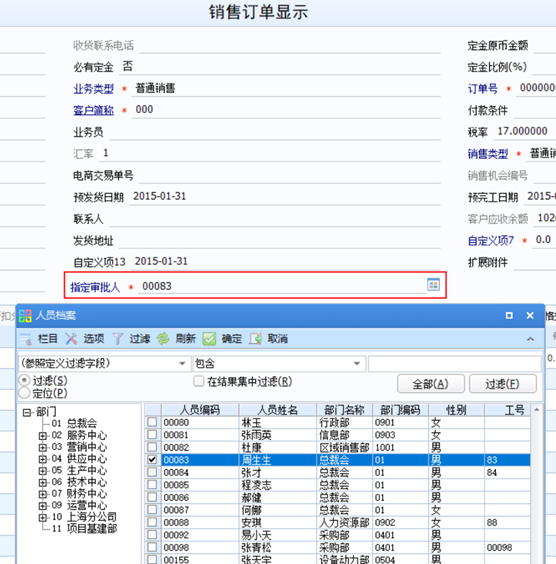556x564 pixels.
Task: Enable 在结果集中过滤(R) checkbox
Action: tap(199, 381)
